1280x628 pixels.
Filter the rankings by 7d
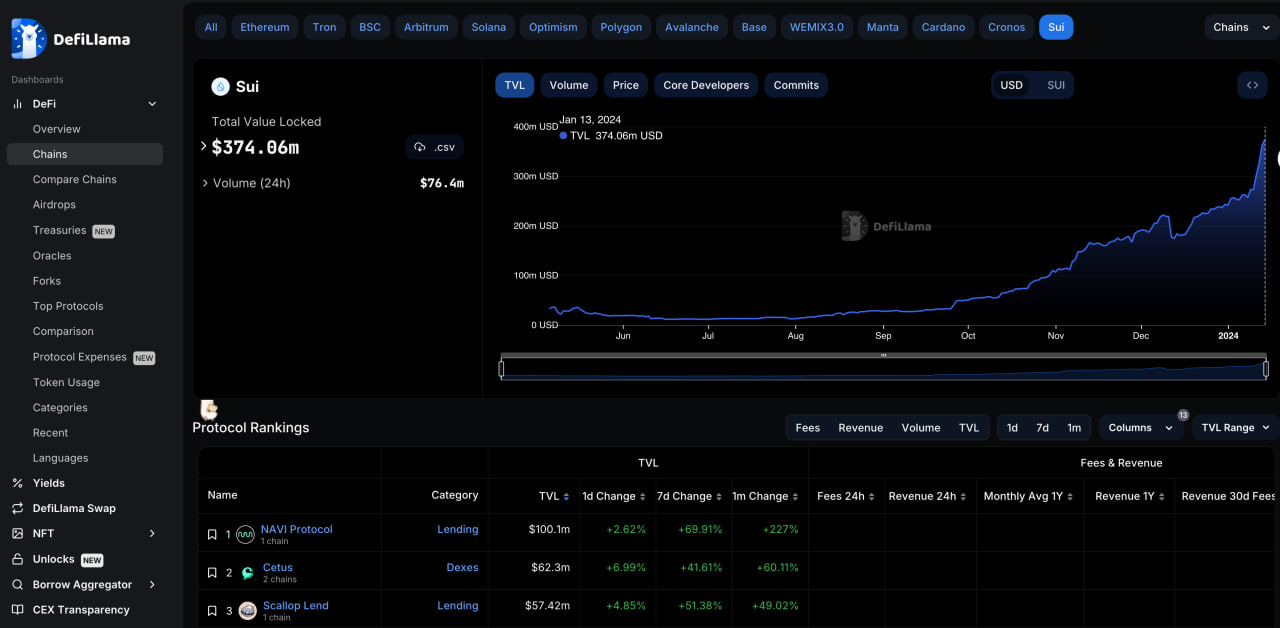click(1042, 428)
